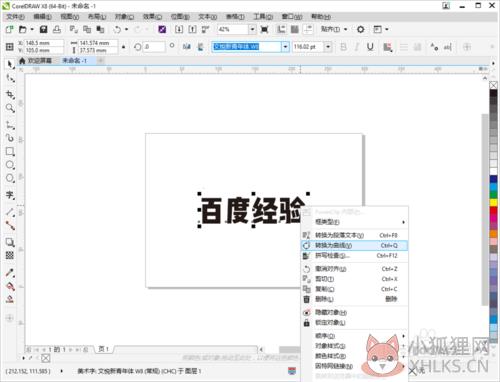
Task: Choose 转换为曲线 Ctrl+Q in context menu
Action: click(x=354, y=245)
